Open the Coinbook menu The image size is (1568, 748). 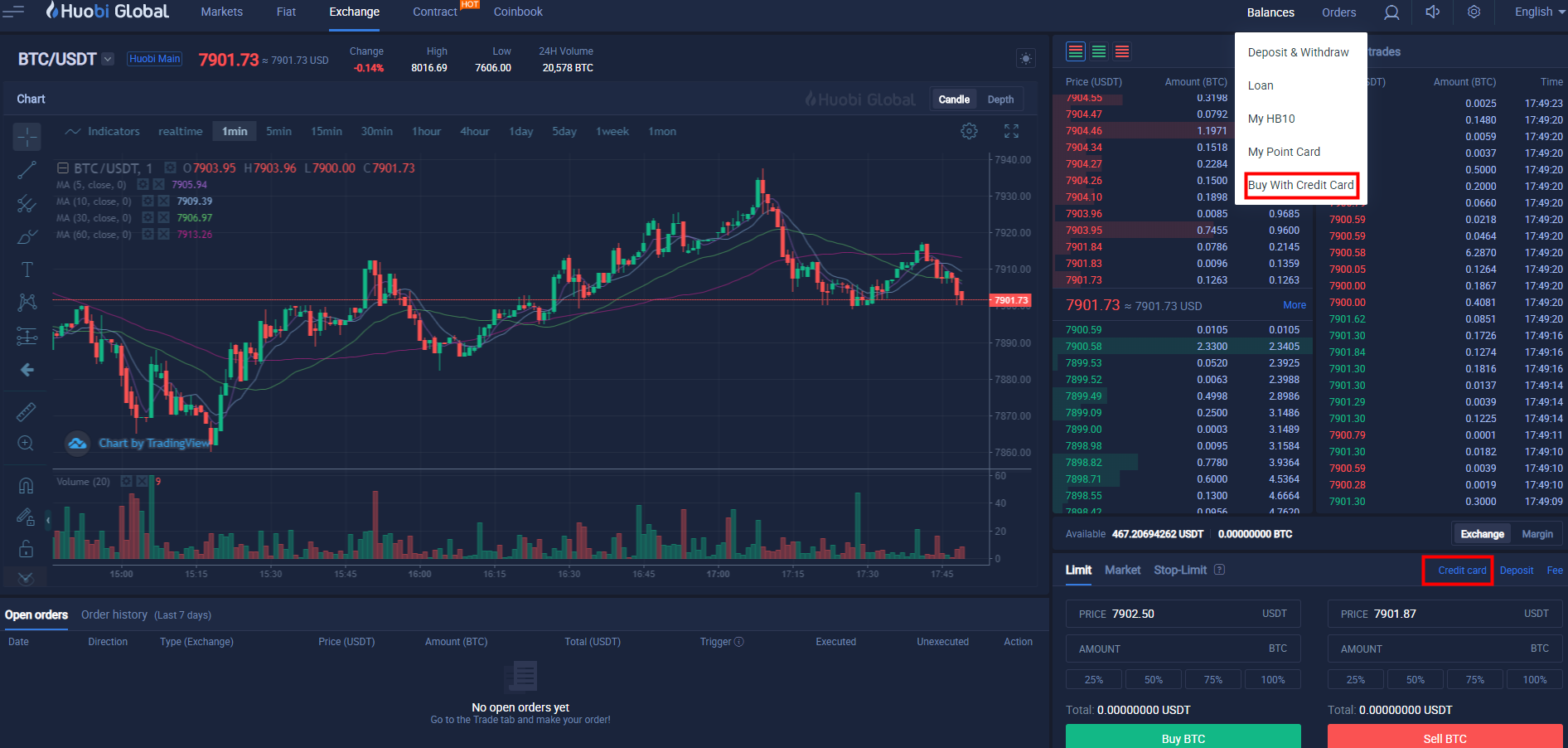click(x=518, y=12)
